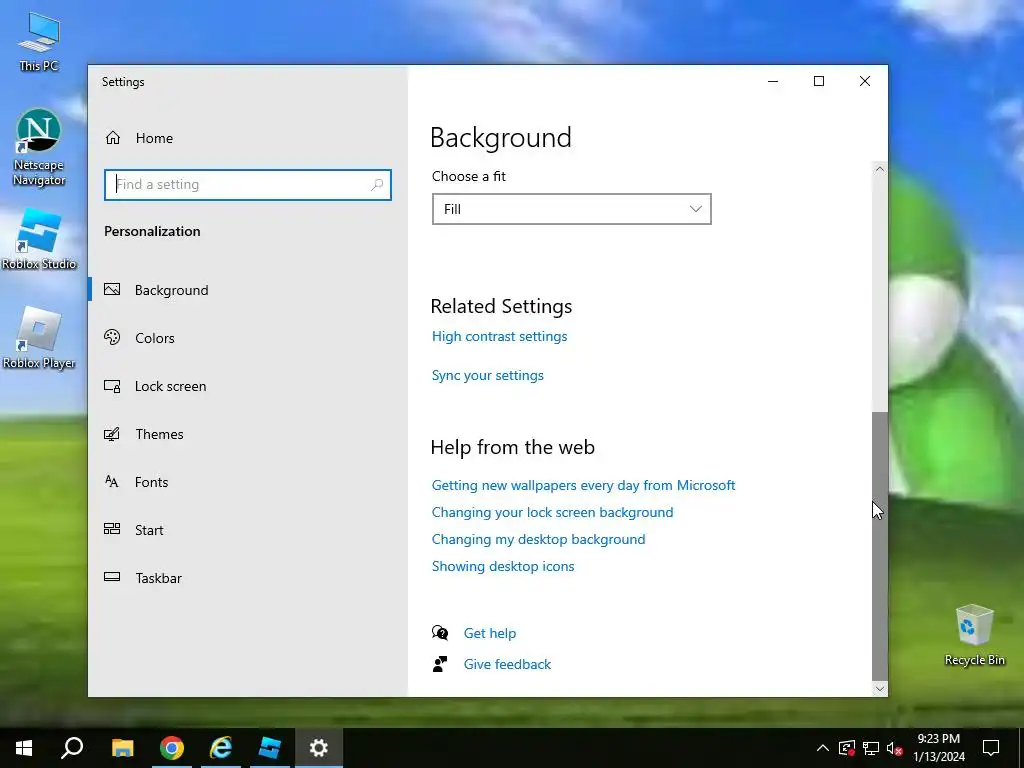
Task: Click the Settings vertical scrollbar thumb
Action: point(880,546)
